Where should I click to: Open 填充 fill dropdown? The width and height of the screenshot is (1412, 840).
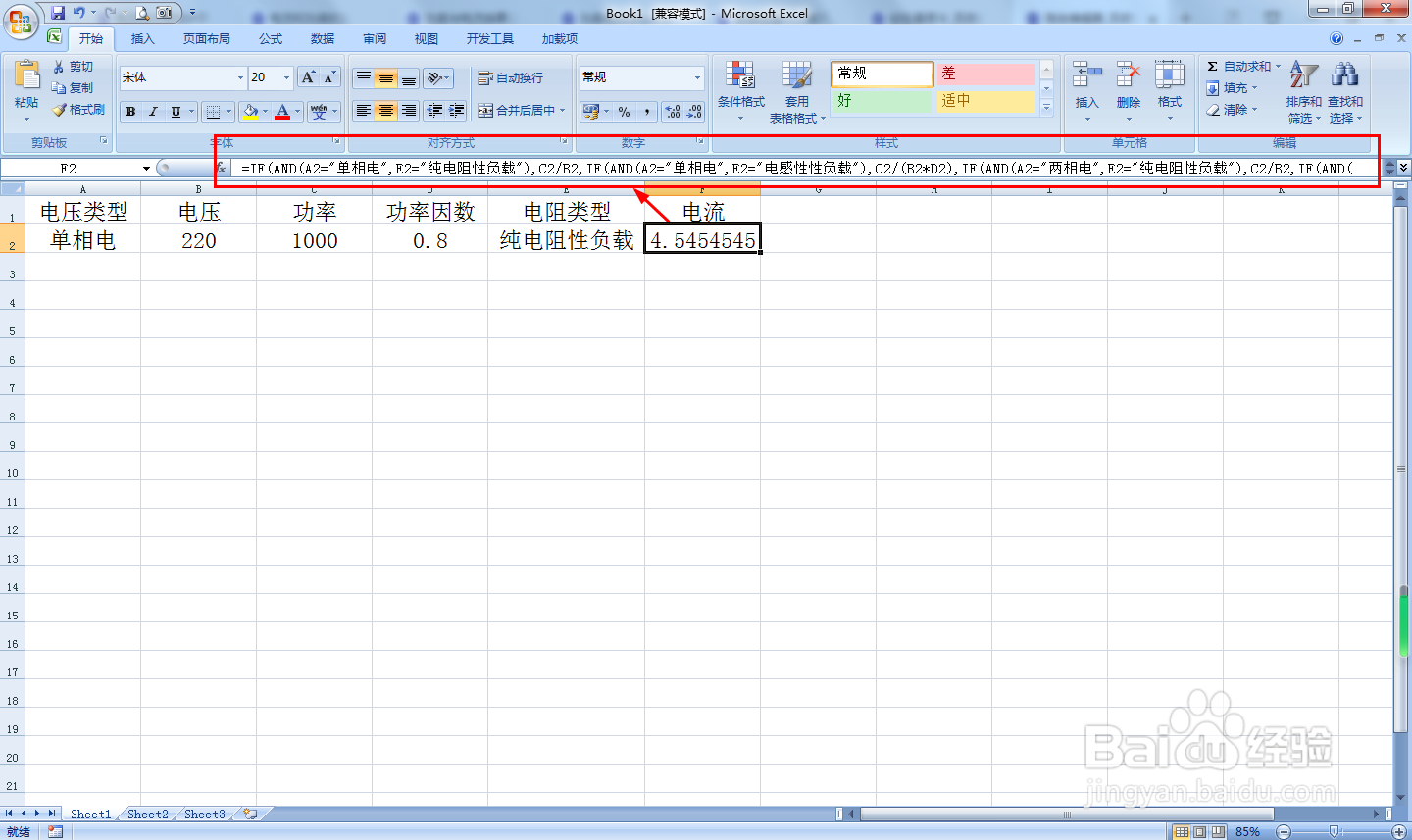[x=1233, y=88]
